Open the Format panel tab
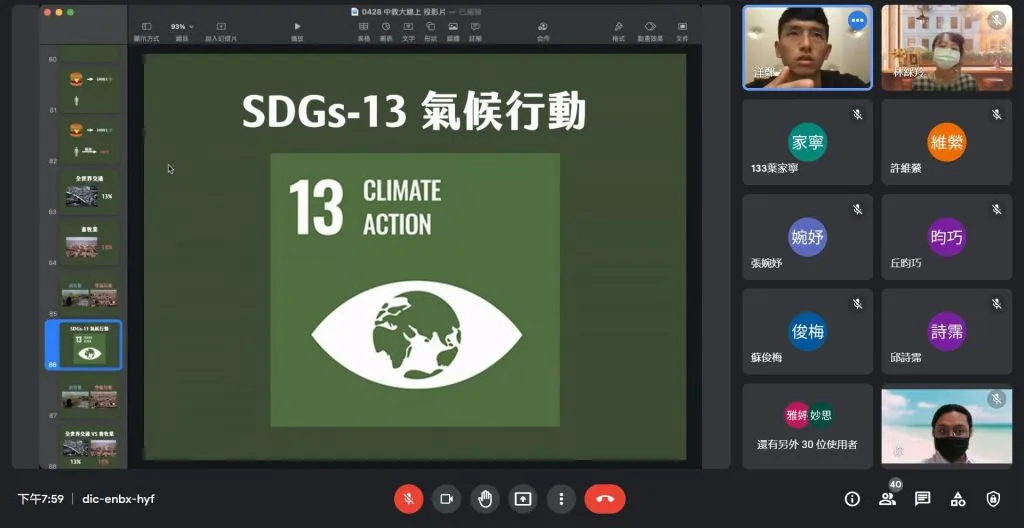The height and width of the screenshot is (528, 1024). point(618,27)
